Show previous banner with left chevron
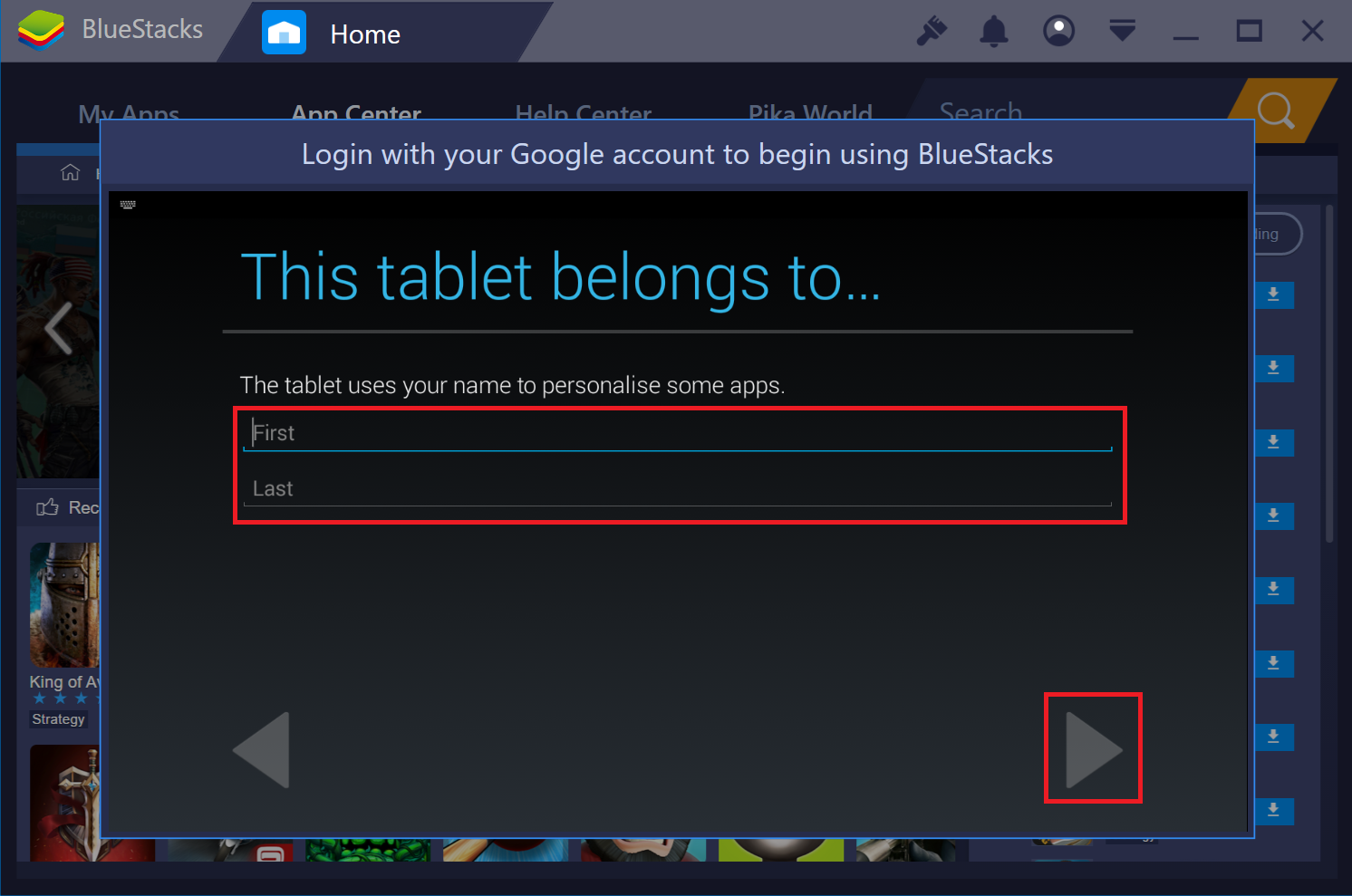This screenshot has width=1352, height=896. tap(58, 328)
